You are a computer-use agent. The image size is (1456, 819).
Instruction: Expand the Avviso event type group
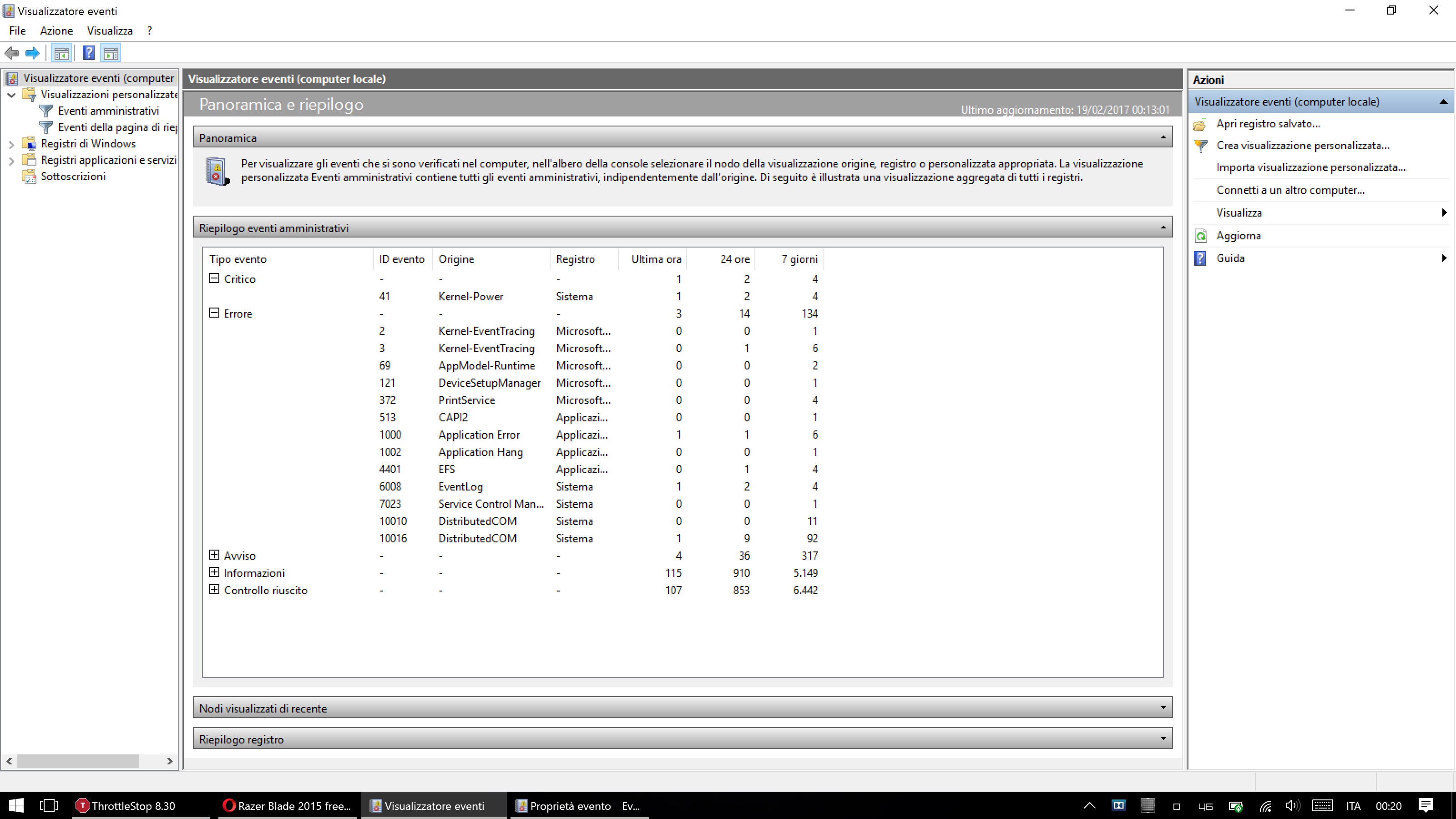click(214, 555)
